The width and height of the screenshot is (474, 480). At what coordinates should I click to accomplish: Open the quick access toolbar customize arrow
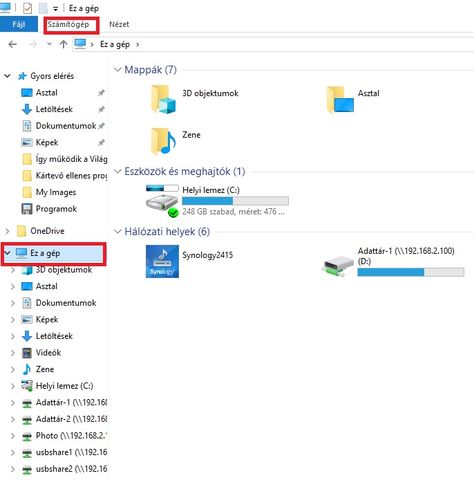coord(55,9)
